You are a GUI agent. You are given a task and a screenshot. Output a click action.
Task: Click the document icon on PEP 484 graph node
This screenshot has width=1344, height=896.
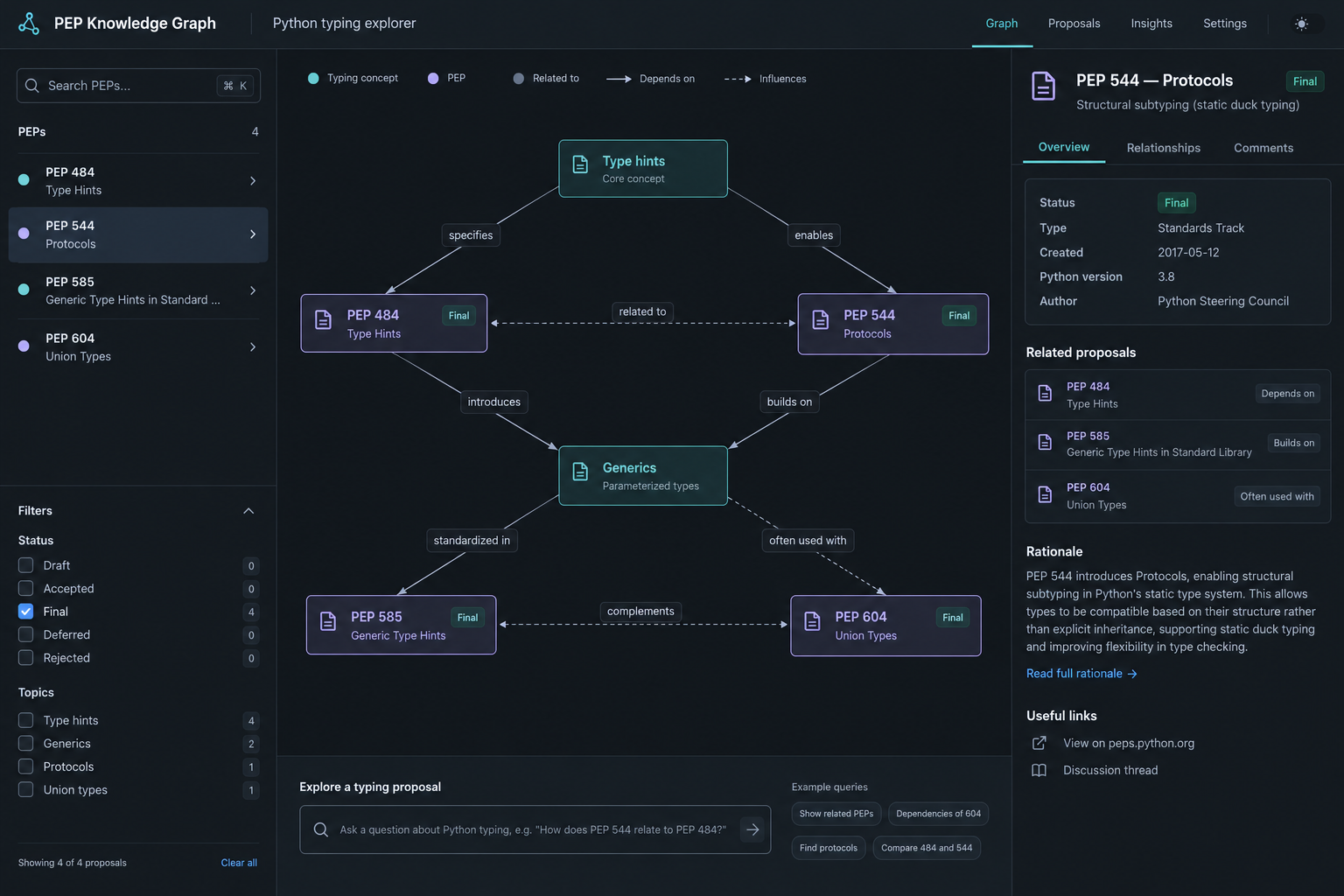coord(324,320)
